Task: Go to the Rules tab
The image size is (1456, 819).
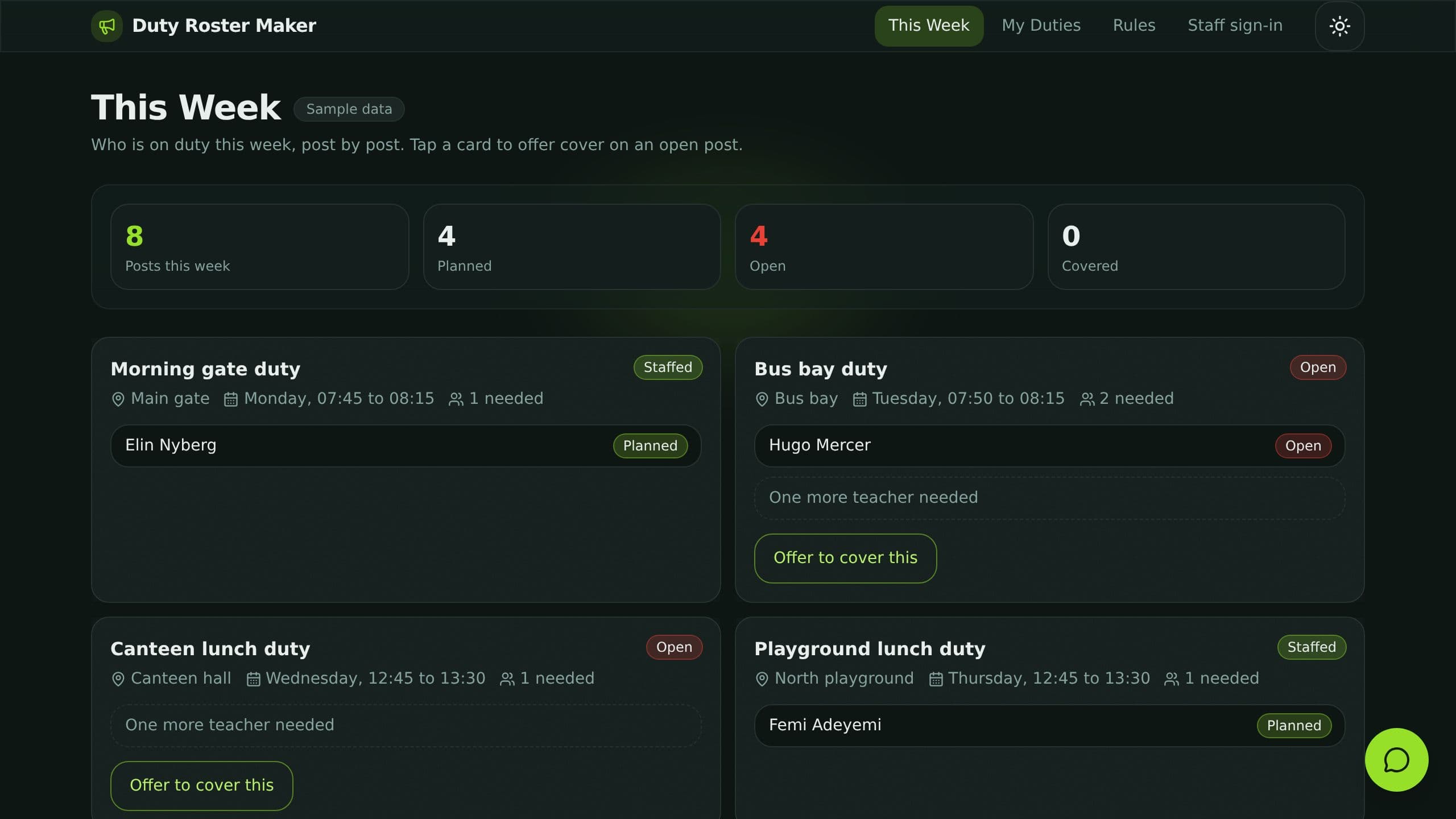Action: coord(1134,26)
